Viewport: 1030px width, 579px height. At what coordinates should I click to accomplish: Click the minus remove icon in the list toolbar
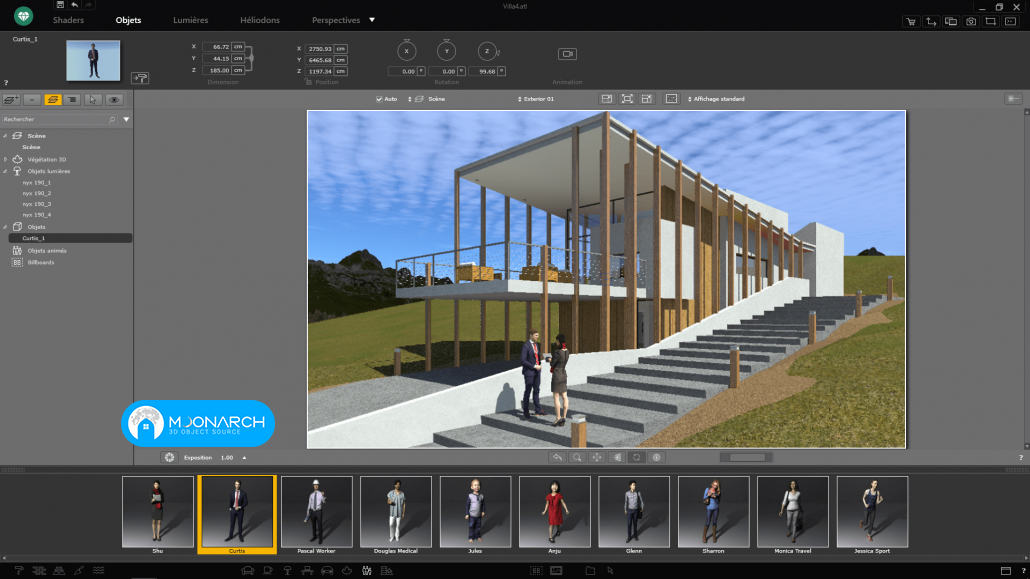[32, 100]
